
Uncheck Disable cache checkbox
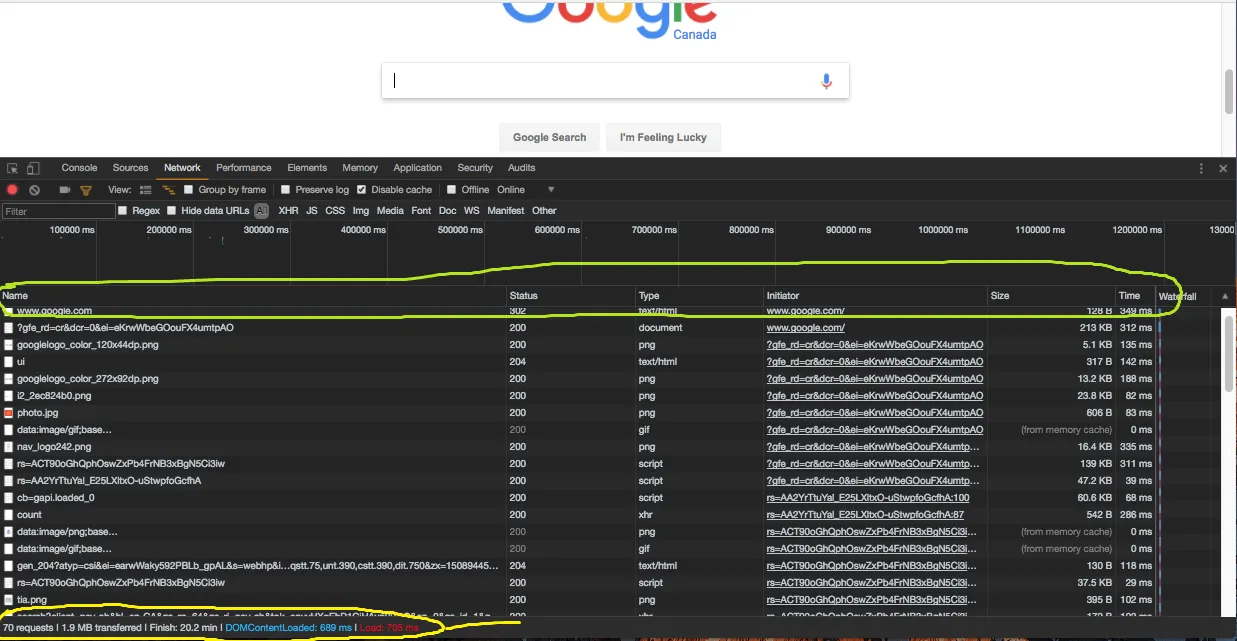pyautogui.click(x=361, y=190)
